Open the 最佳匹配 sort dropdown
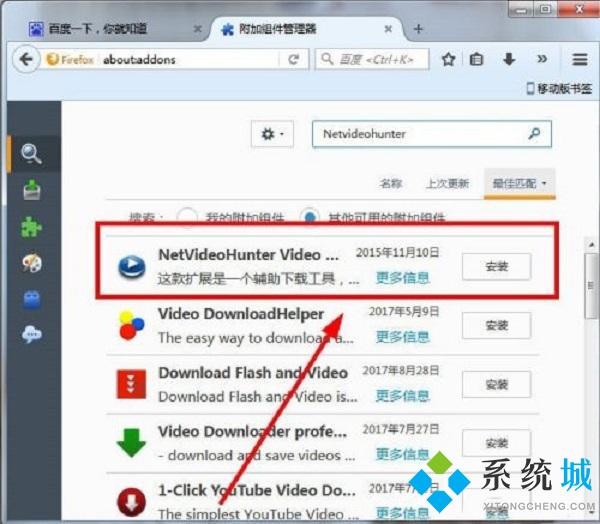Viewport: 600px width, 524px height. click(x=520, y=184)
